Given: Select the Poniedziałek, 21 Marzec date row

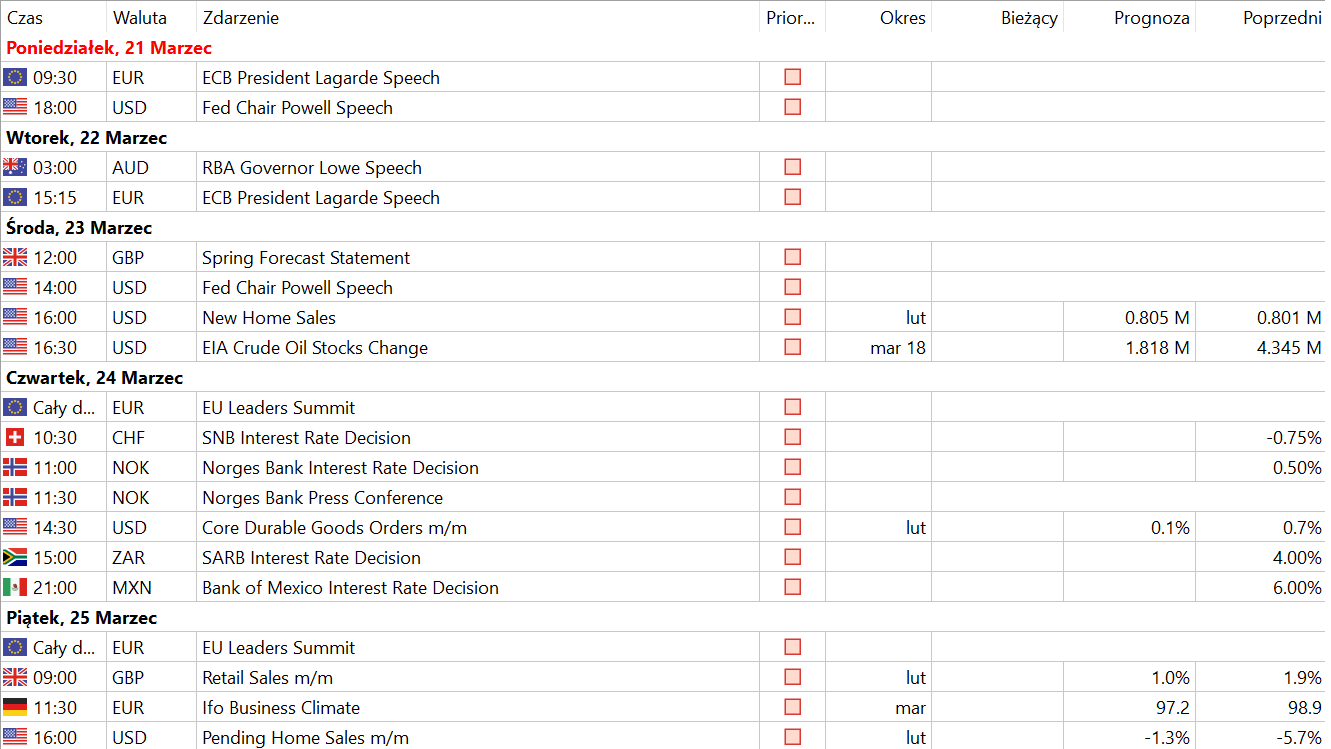Looking at the screenshot, I should [x=665, y=47].
